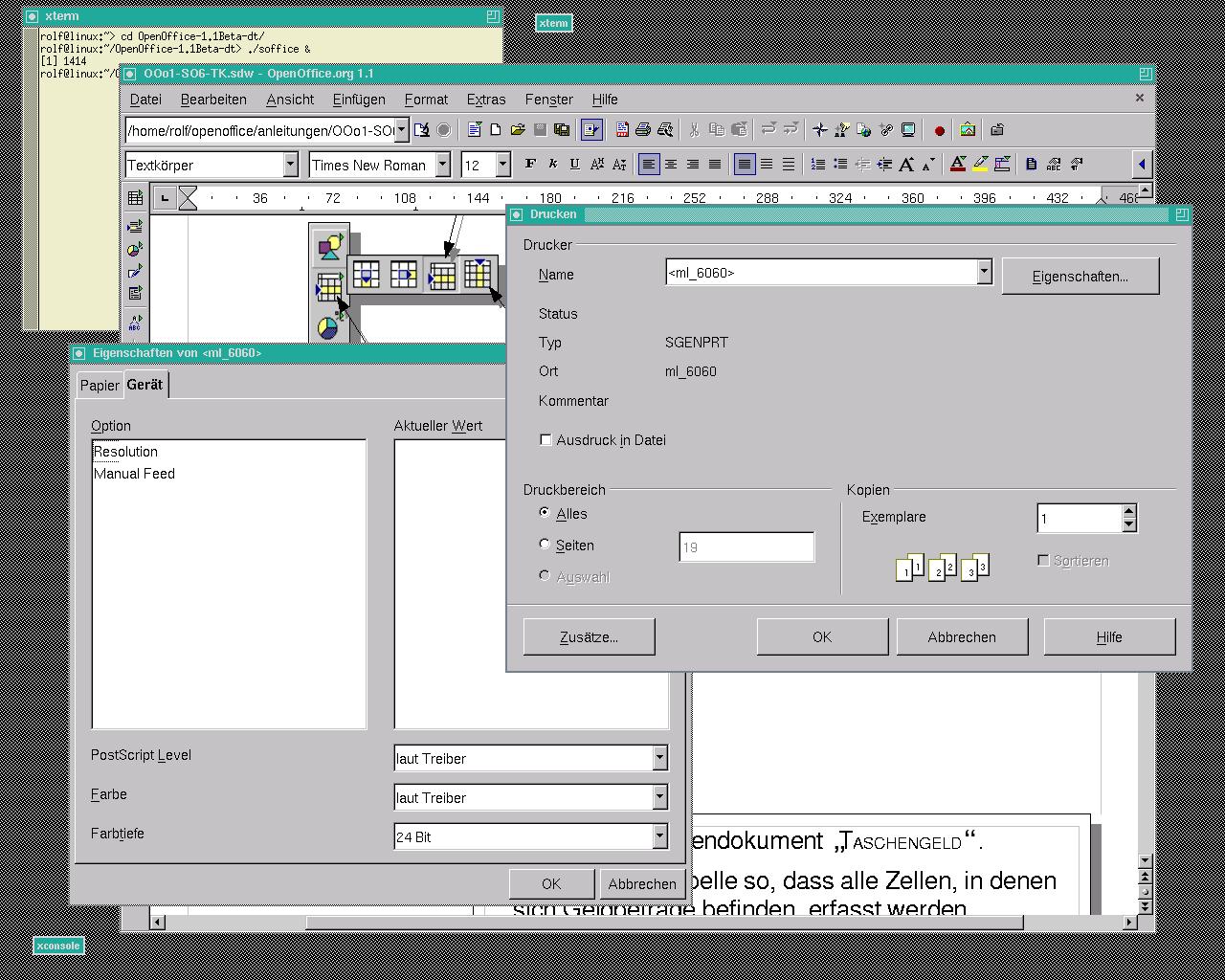Switch to the Papier tab

click(x=100, y=385)
